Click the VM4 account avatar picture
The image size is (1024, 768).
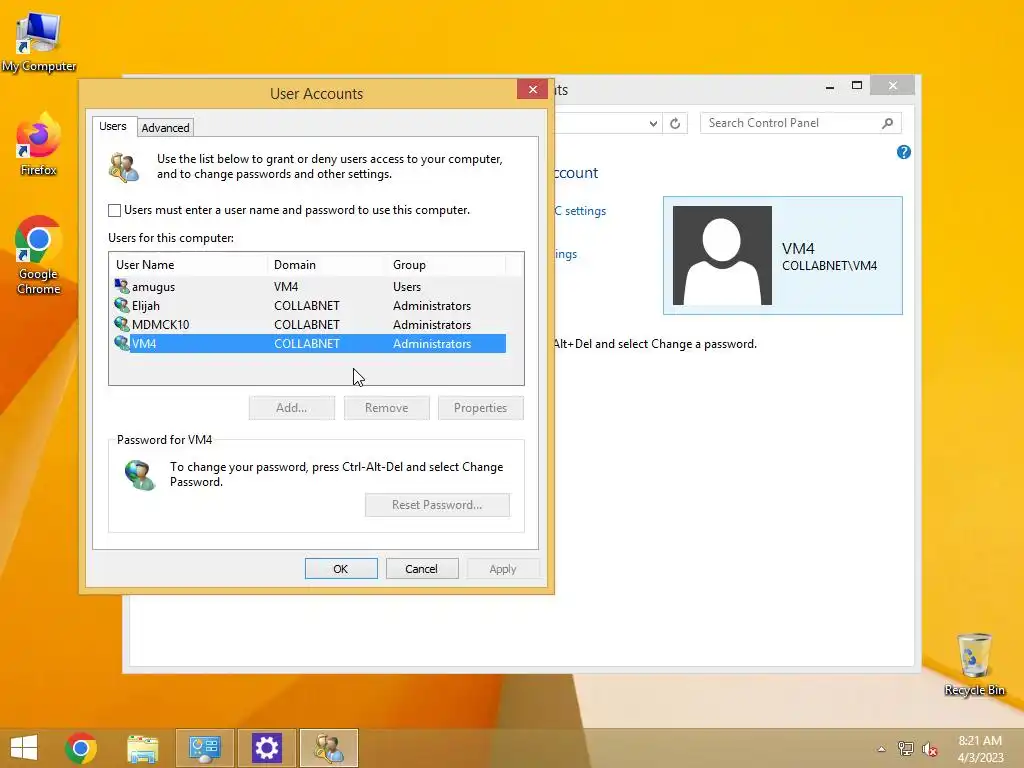coord(722,255)
